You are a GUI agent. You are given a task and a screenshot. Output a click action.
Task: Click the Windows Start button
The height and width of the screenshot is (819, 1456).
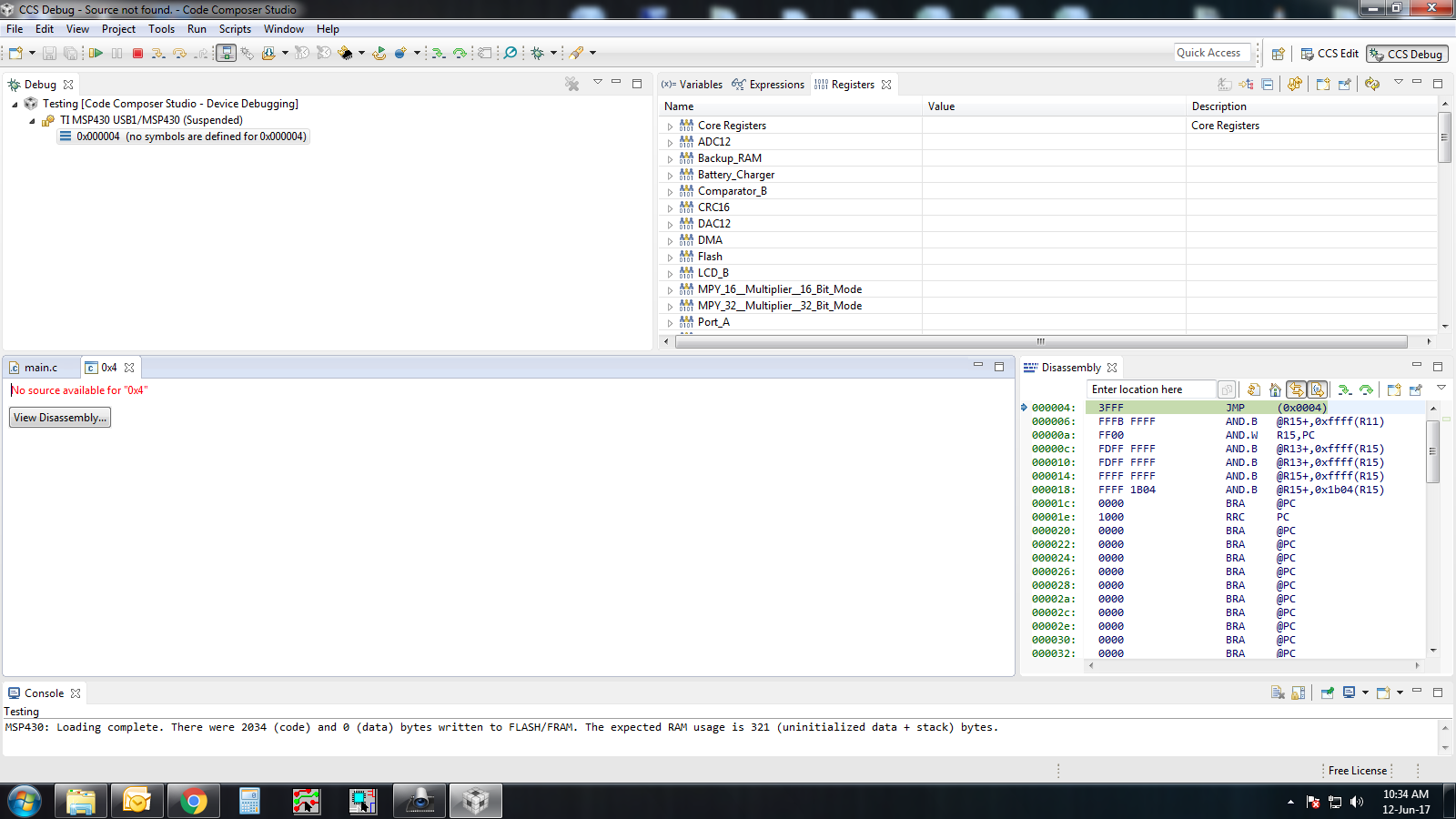click(x=25, y=801)
